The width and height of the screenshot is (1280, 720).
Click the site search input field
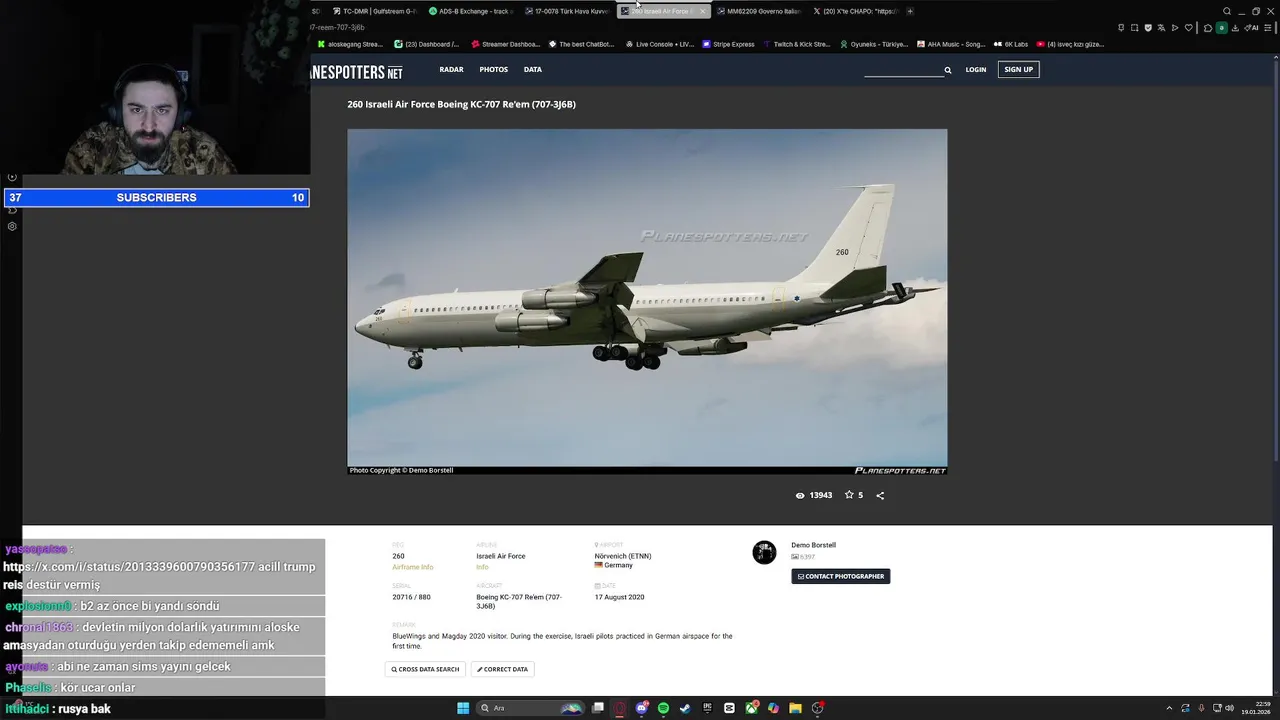click(x=902, y=70)
